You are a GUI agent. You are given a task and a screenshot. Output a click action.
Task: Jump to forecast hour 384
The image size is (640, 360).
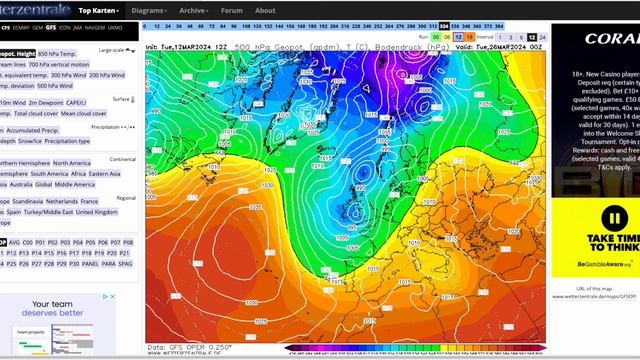pos(499,26)
